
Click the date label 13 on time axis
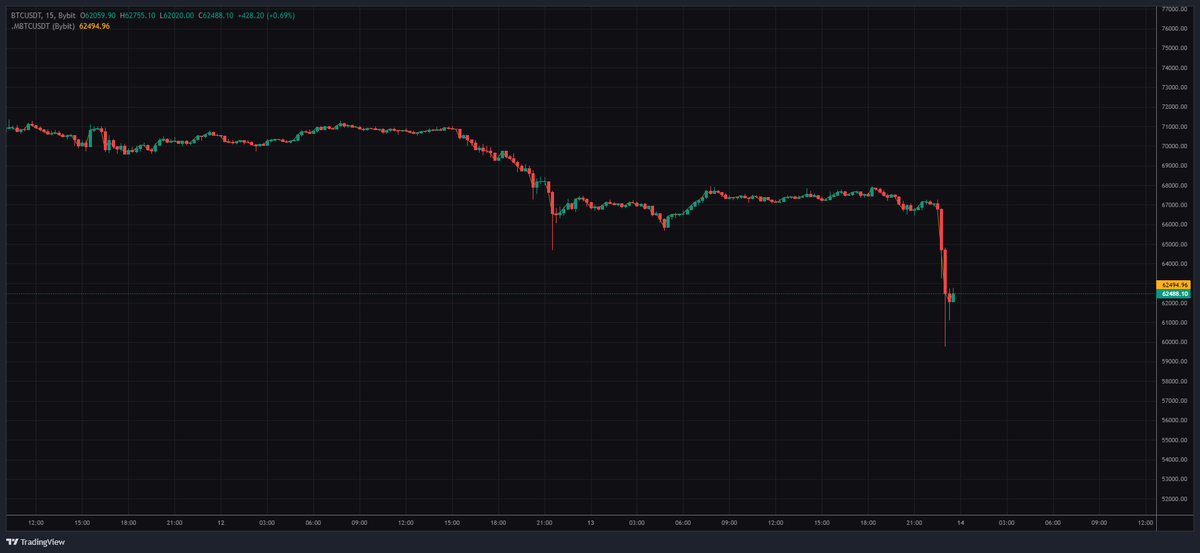[x=591, y=522]
